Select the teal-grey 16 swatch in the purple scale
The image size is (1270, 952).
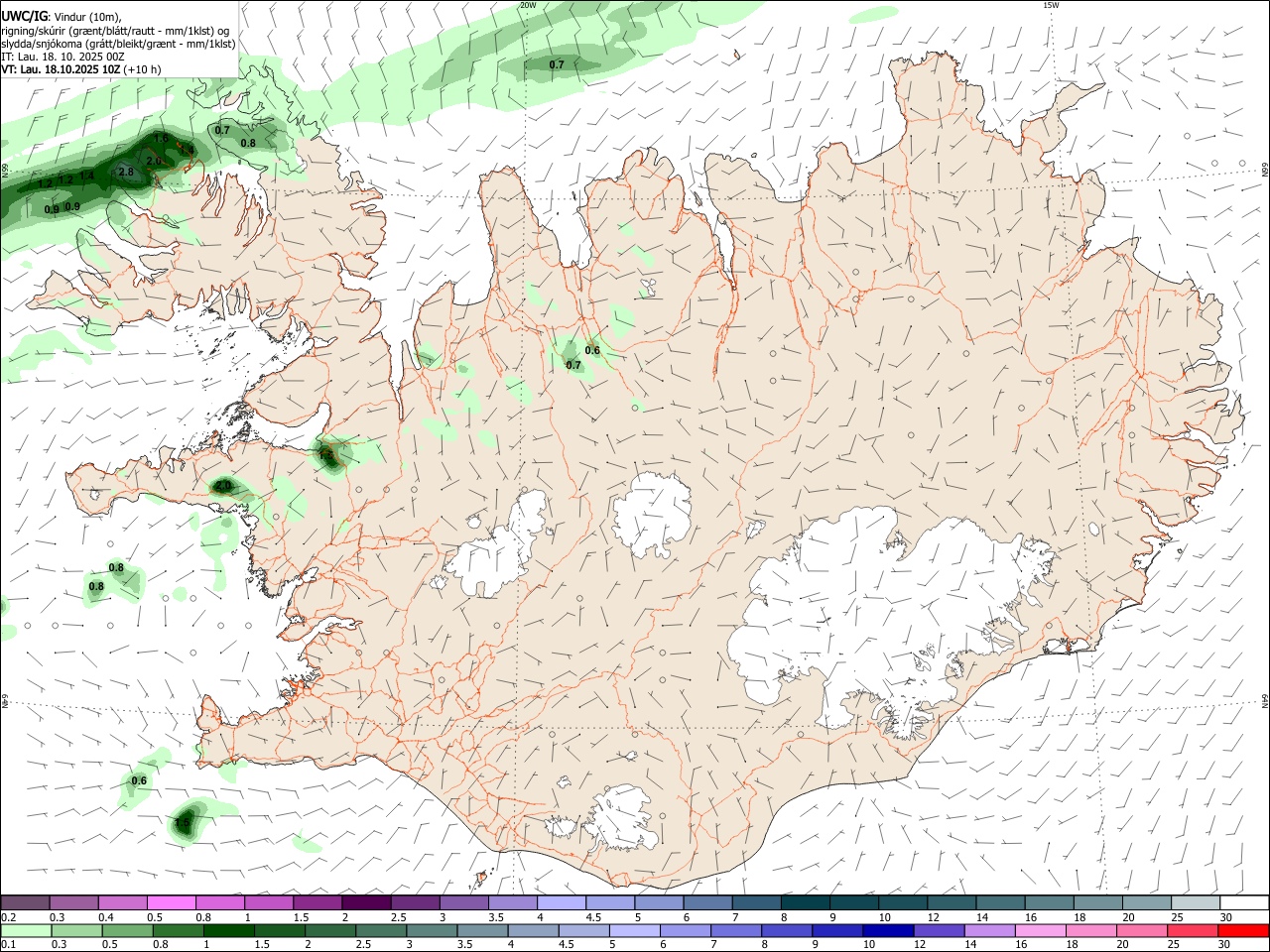coord(1050,902)
